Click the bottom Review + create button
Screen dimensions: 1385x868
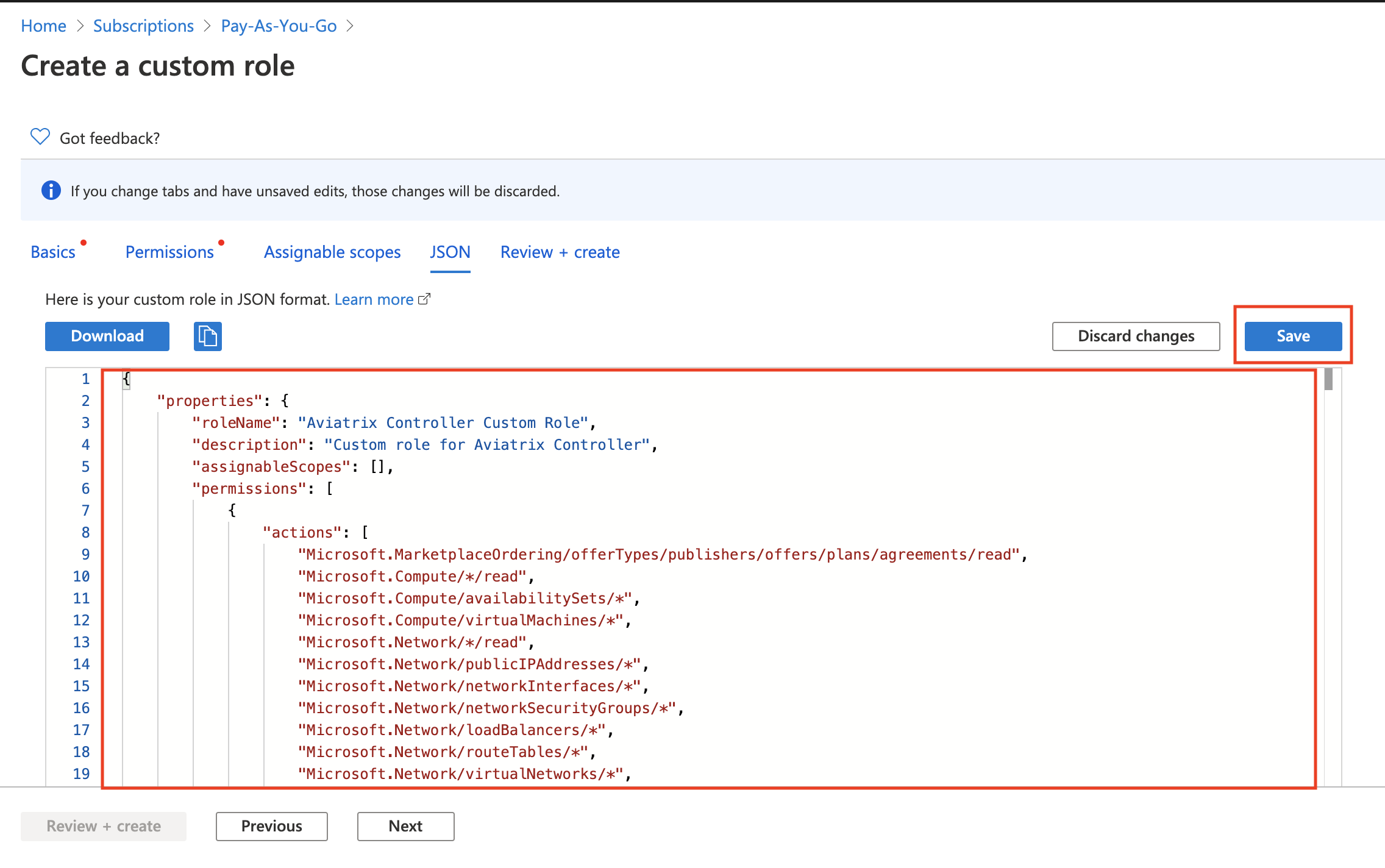[104, 826]
